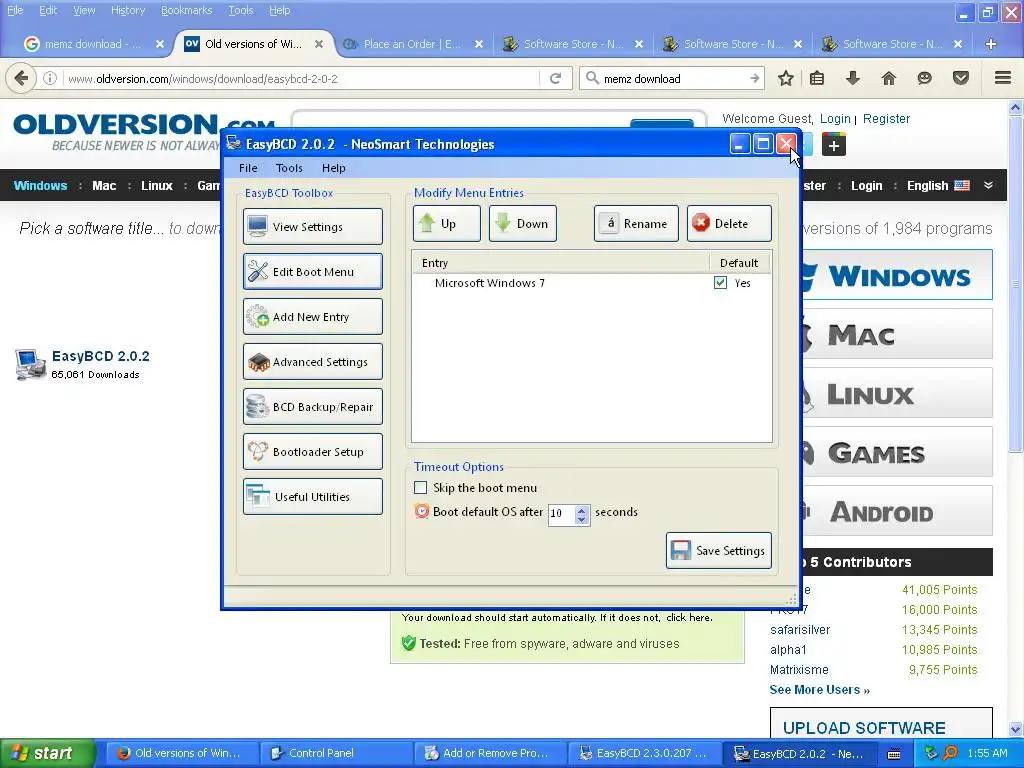
Task: Open Firefox Bookmarks menu
Action: coord(187,10)
